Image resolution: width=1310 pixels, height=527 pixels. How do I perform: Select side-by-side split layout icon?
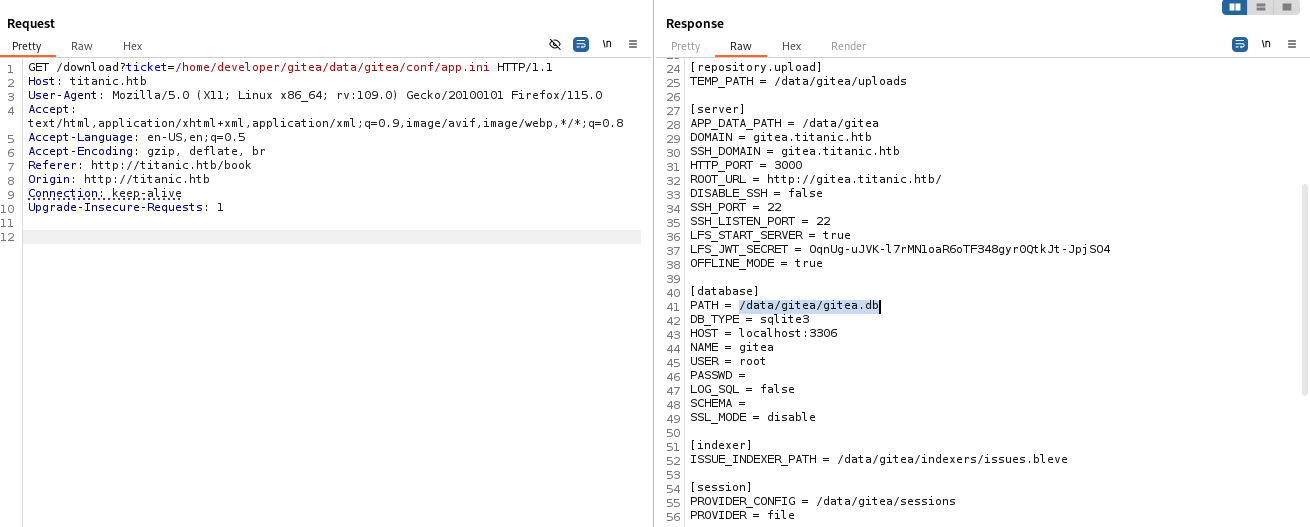pyautogui.click(x=1235, y=7)
